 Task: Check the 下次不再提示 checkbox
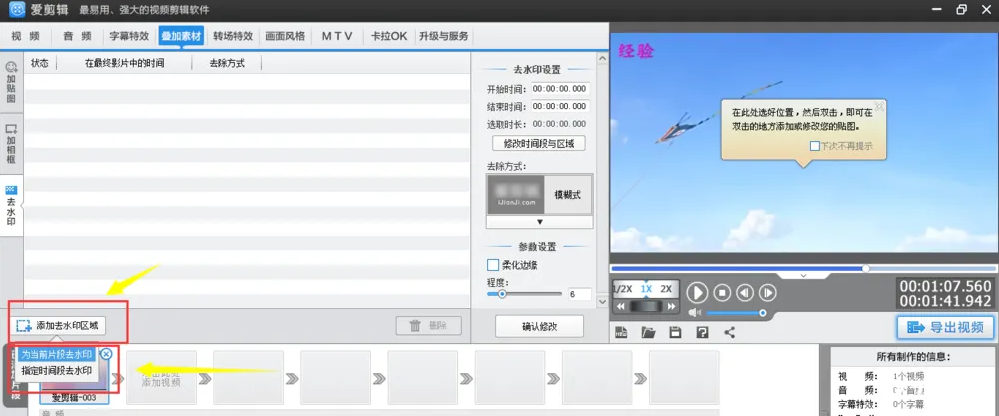tap(815, 146)
